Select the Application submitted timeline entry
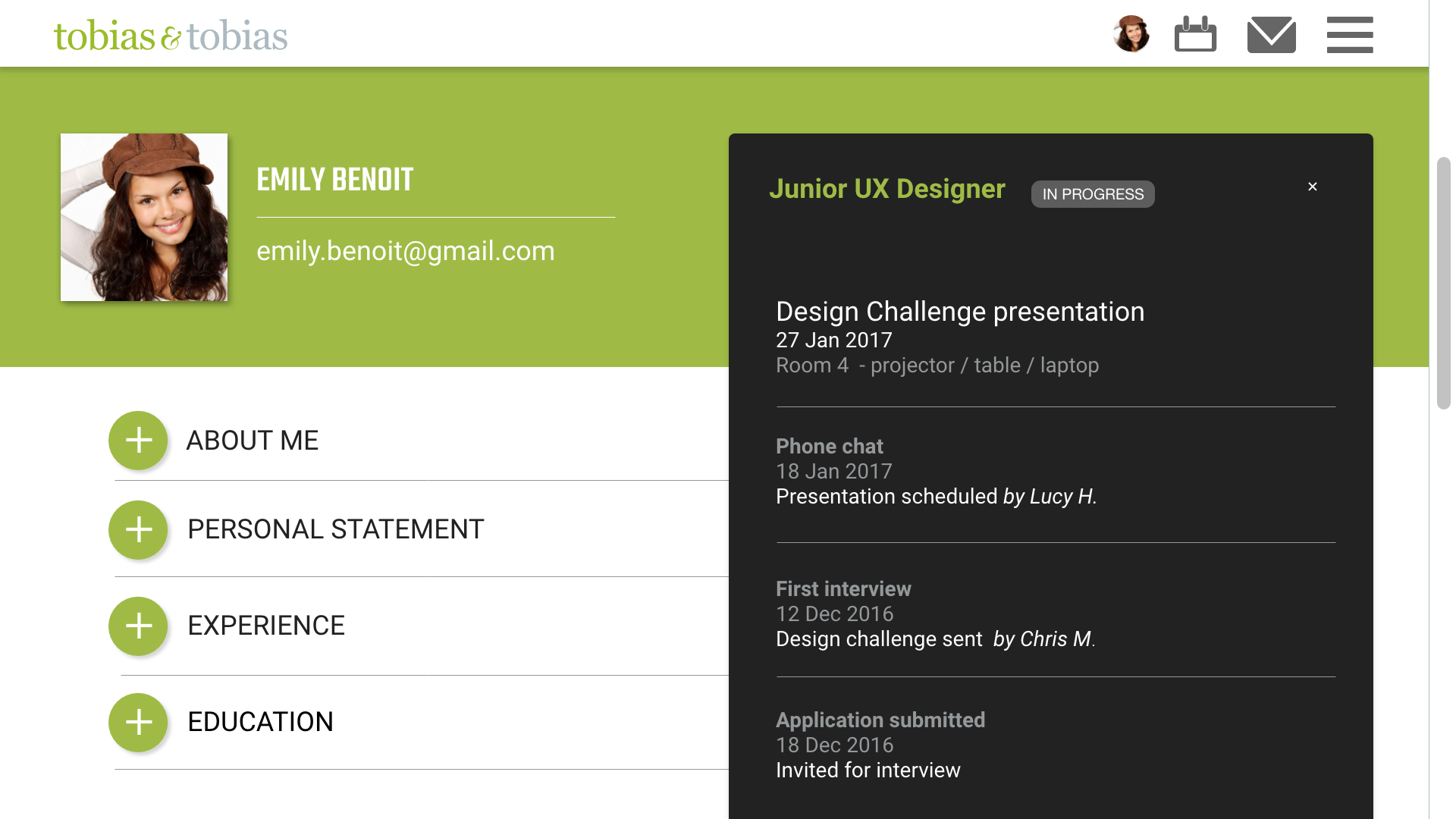The width and height of the screenshot is (1456, 819). click(x=880, y=720)
